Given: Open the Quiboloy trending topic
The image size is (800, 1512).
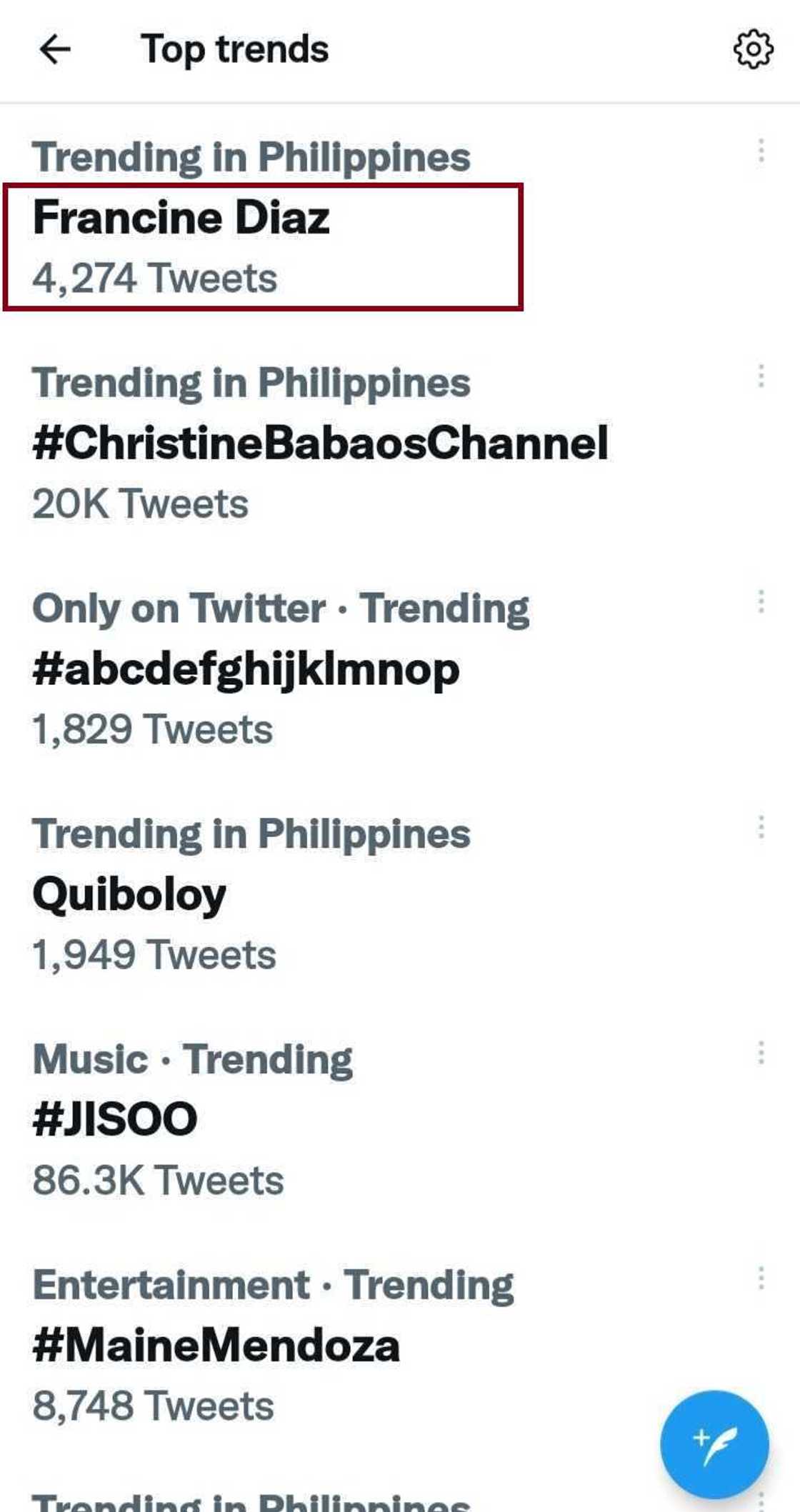Looking at the screenshot, I should point(131,893).
